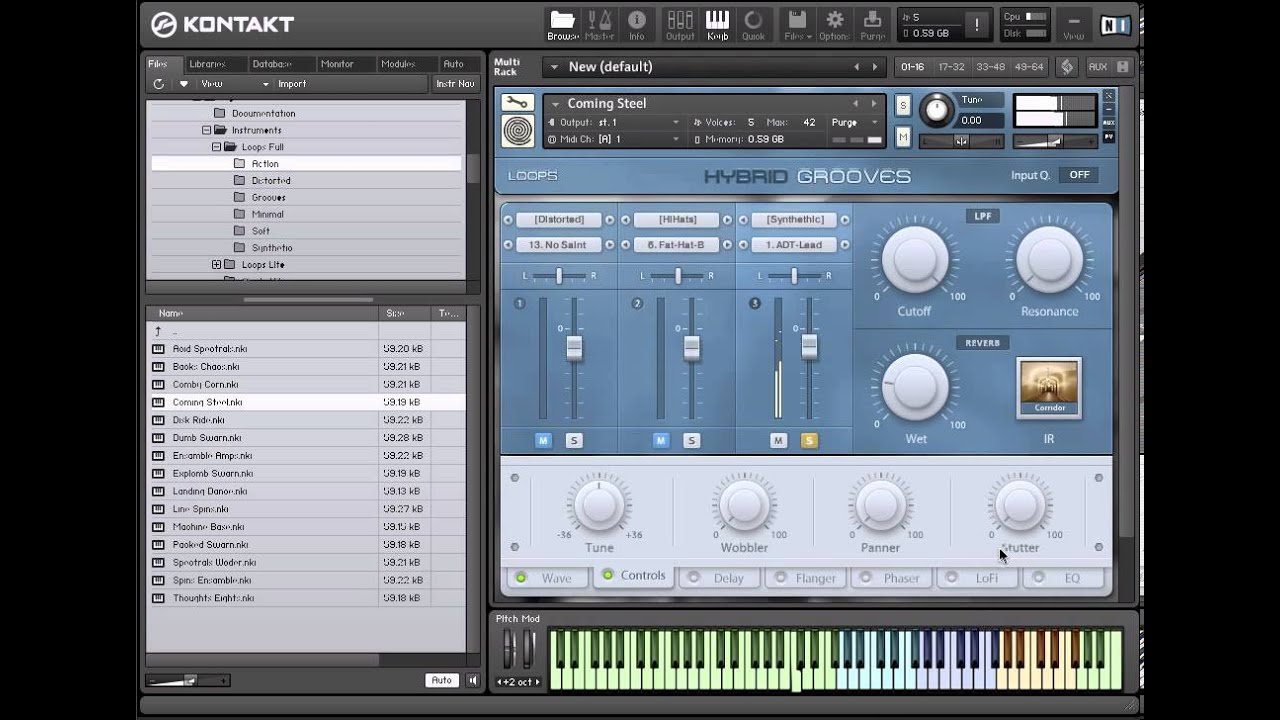Click the Corridor IR thumbnail
1280x720 pixels.
click(x=1049, y=387)
